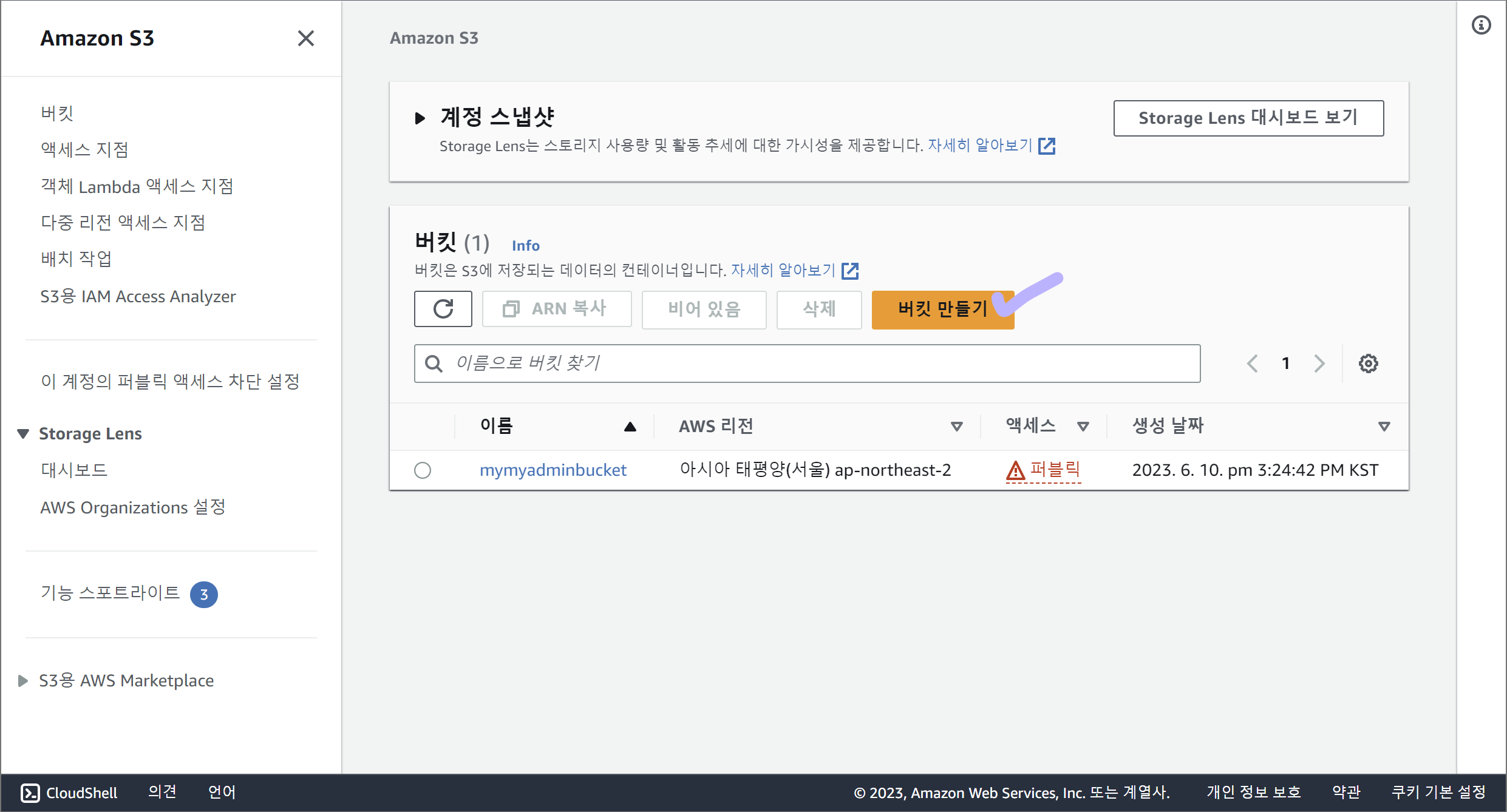
Task: Click the 생성 날짜 column header text
Action: [x=1168, y=426]
